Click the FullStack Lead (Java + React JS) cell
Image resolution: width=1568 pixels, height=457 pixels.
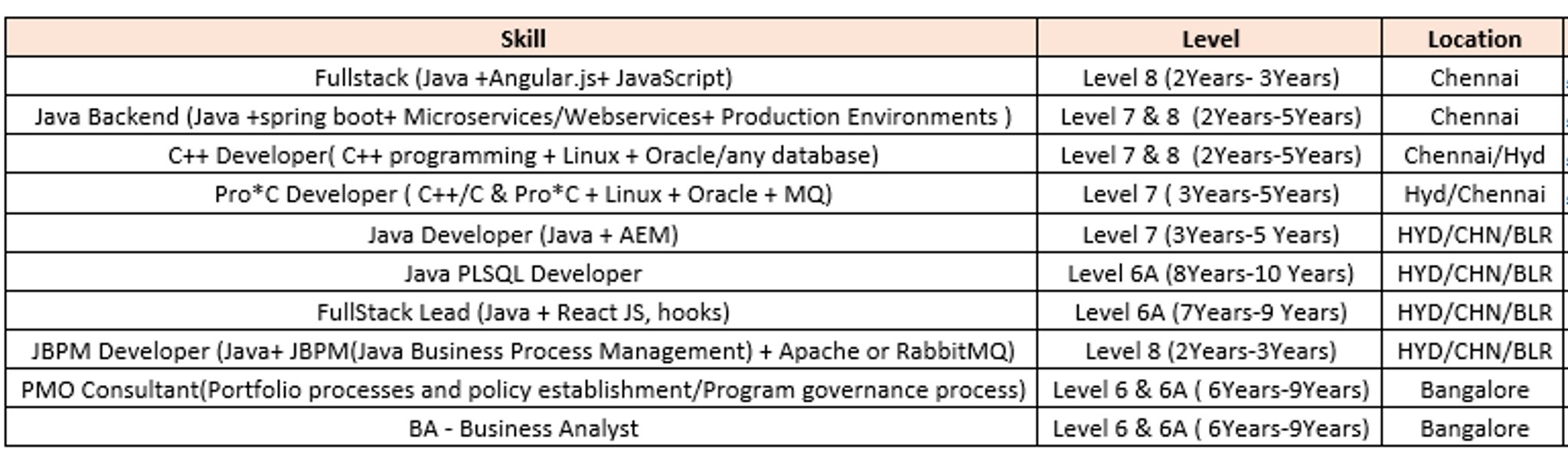click(x=522, y=312)
